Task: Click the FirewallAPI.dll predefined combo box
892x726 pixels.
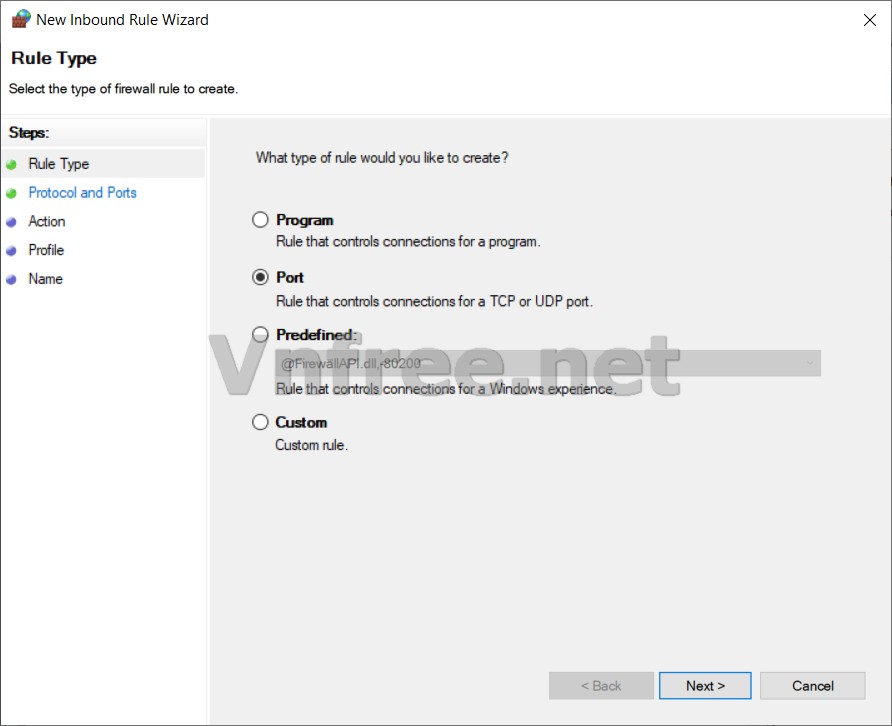Action: tap(540, 364)
